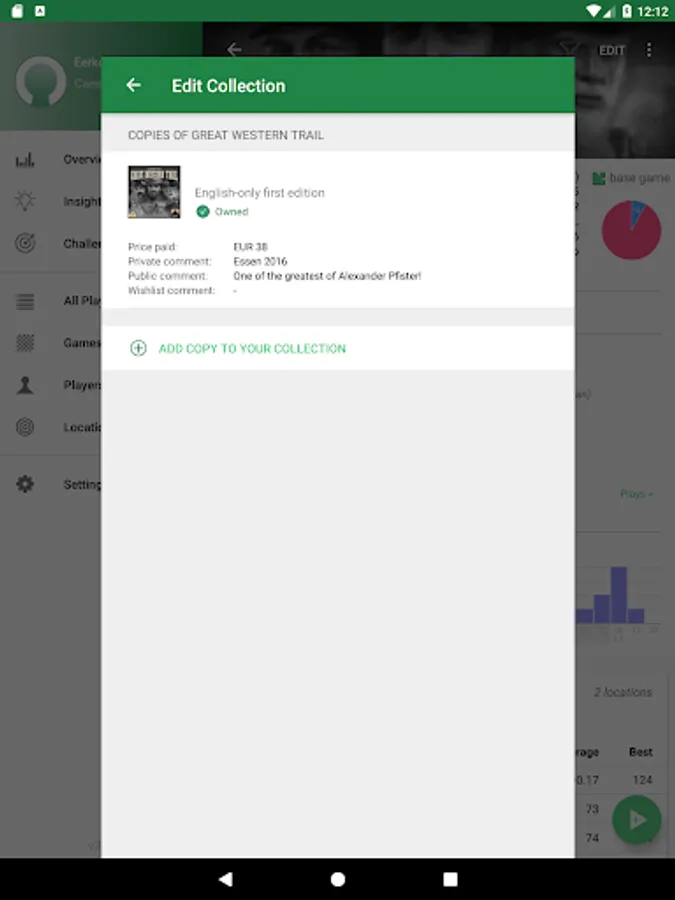The image size is (675, 900).
Task: Open Overview chart icon in sidebar
Action: pos(25,160)
